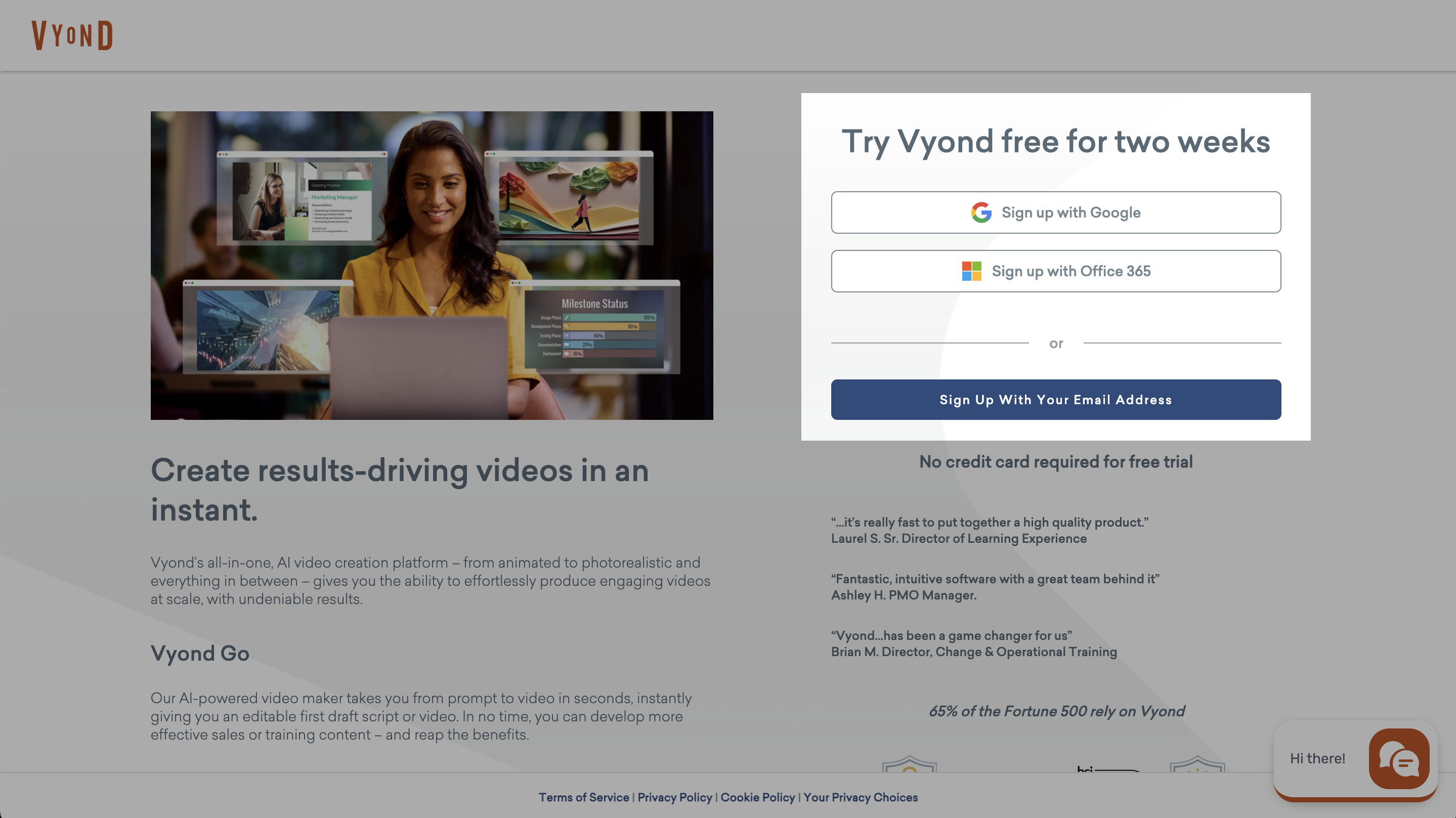This screenshot has width=1456, height=818.
Task: Click the Hi there! chat greeting
Action: pos(1317,759)
